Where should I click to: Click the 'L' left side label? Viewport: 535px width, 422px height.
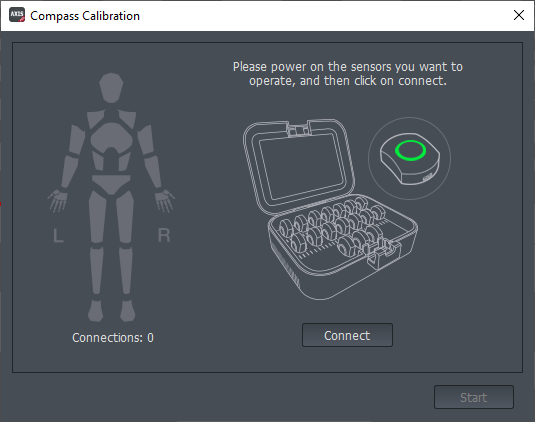[x=58, y=235]
